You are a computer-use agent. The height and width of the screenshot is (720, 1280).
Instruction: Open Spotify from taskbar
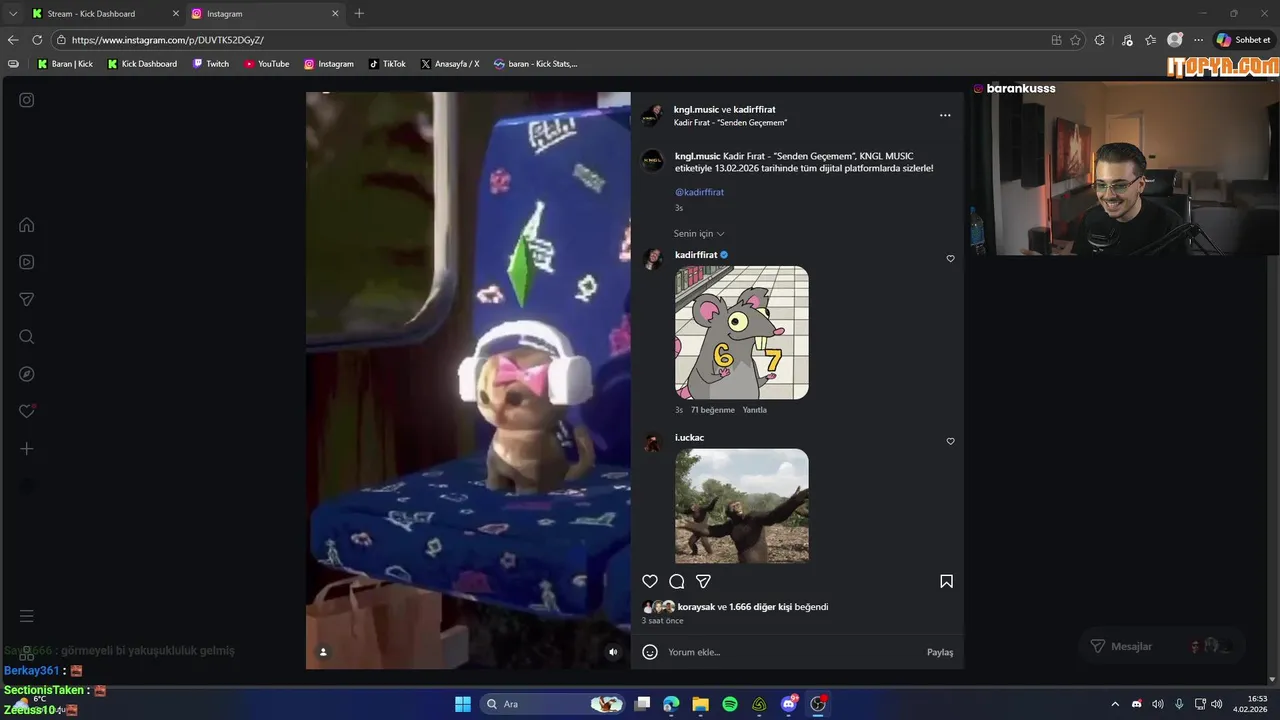coord(730,704)
